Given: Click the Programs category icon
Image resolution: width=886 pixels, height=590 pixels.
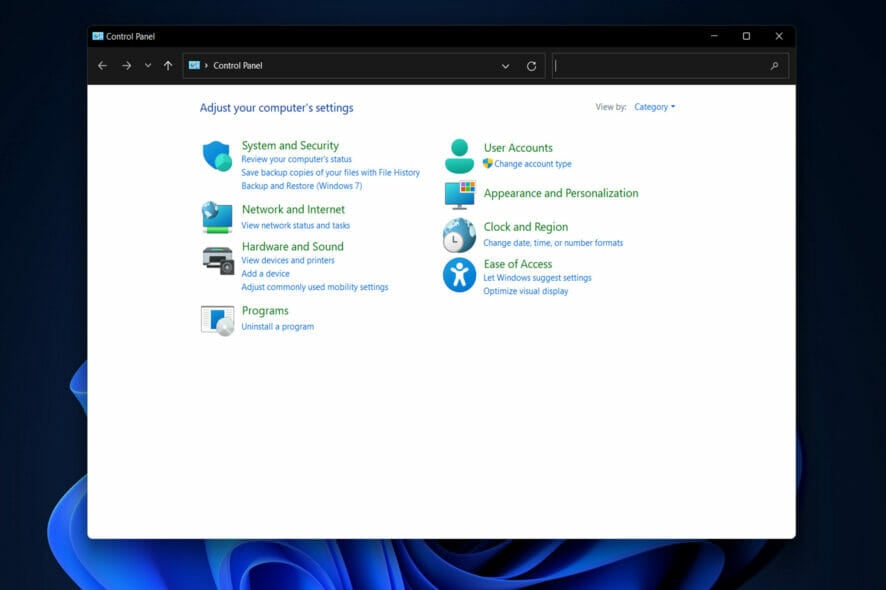Looking at the screenshot, I should 217,320.
